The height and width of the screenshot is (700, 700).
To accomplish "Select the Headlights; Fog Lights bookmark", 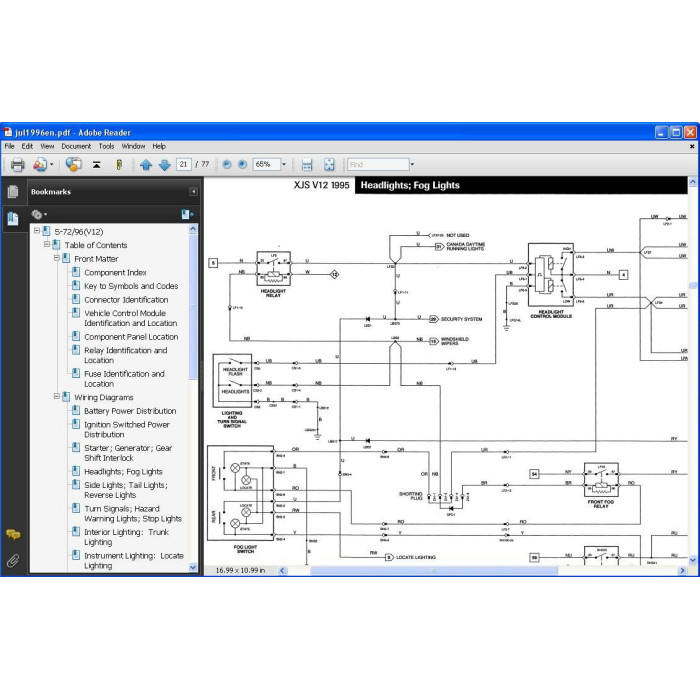I will [x=123, y=471].
